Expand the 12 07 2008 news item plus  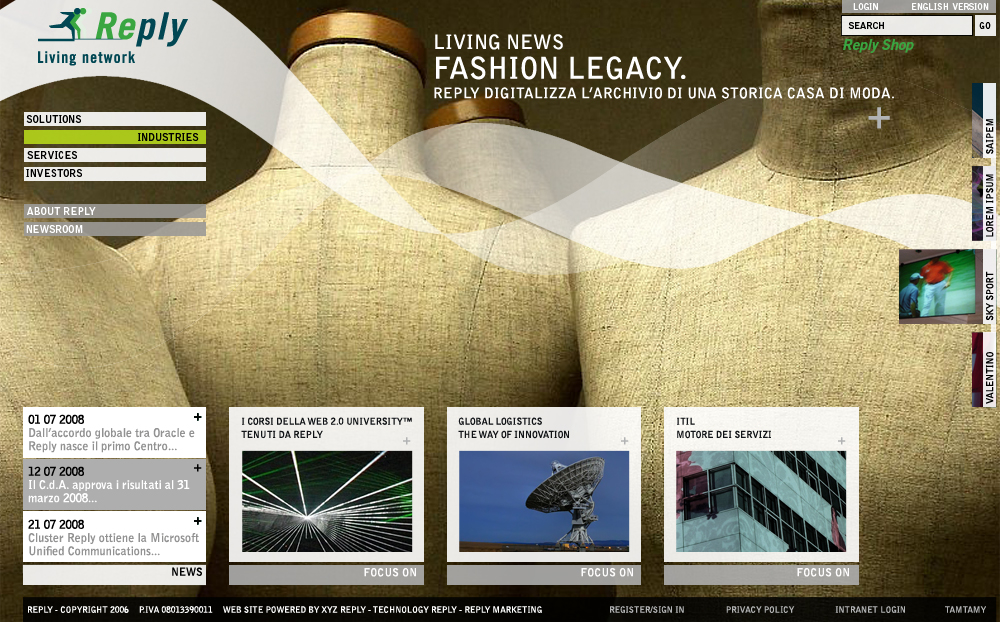click(x=198, y=468)
